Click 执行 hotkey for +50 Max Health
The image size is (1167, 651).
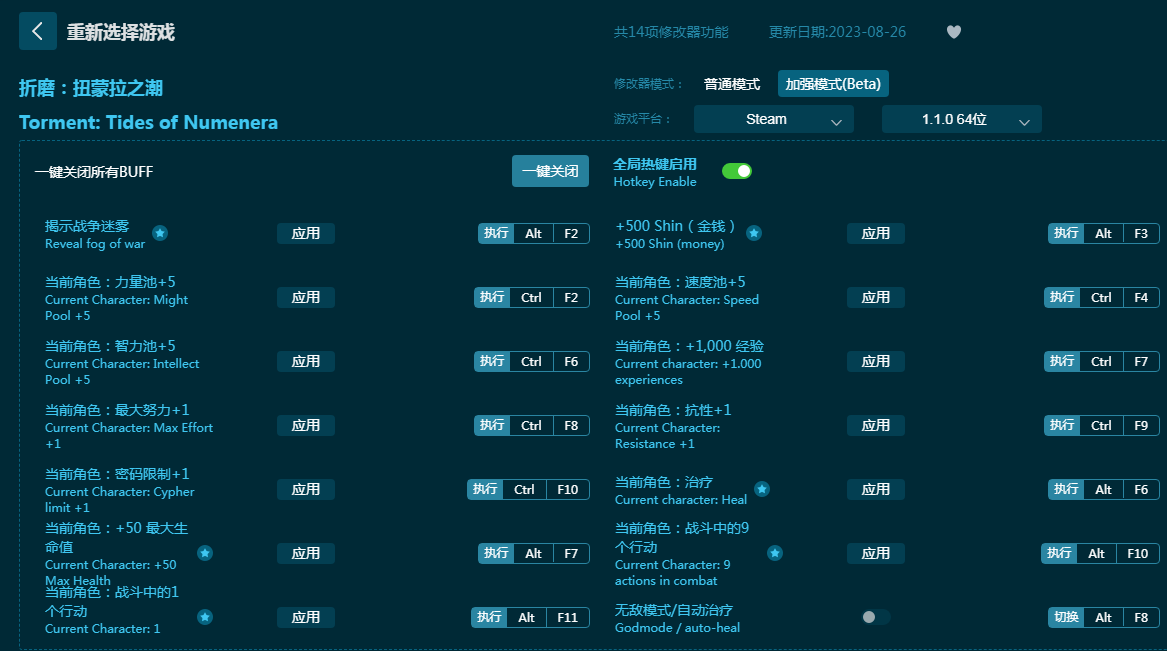click(496, 554)
